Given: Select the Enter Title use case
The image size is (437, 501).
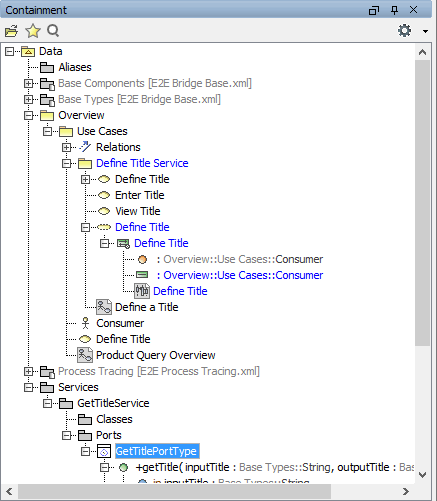Looking at the screenshot, I should click(x=140, y=195).
